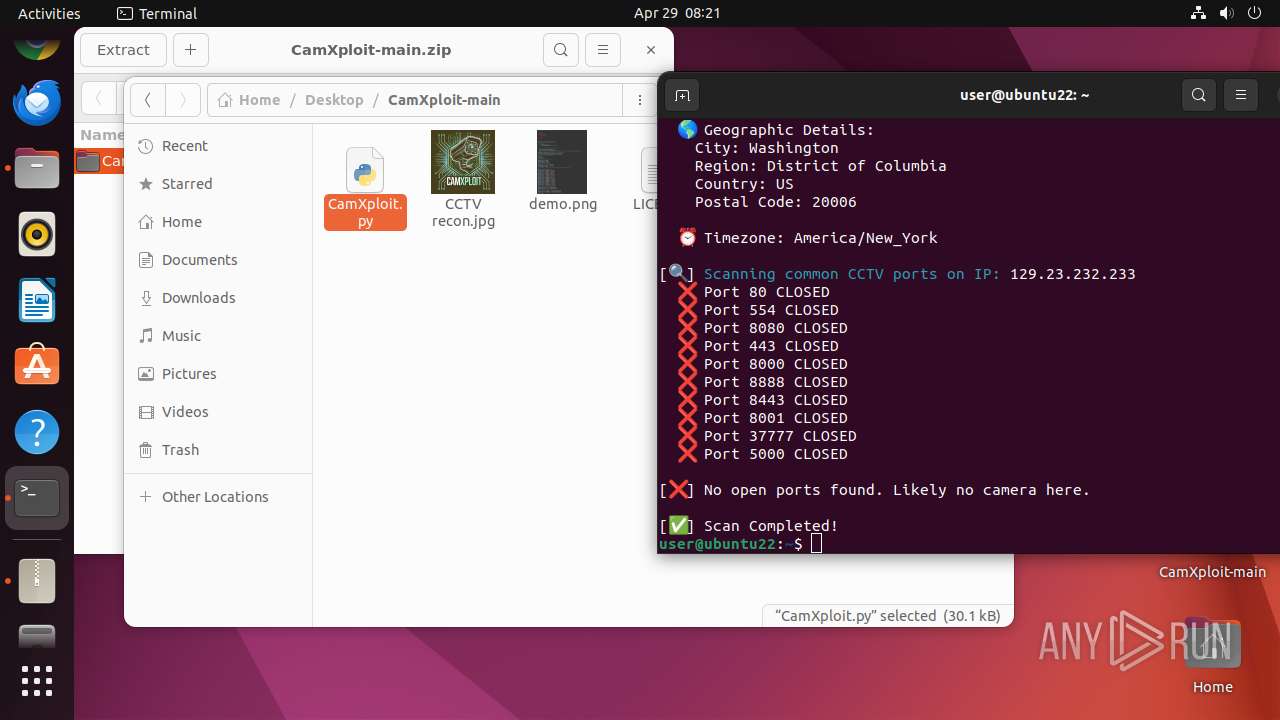The height and width of the screenshot is (720, 1280).
Task: Click the Desktop breadcrumb
Action: pyautogui.click(x=334, y=100)
